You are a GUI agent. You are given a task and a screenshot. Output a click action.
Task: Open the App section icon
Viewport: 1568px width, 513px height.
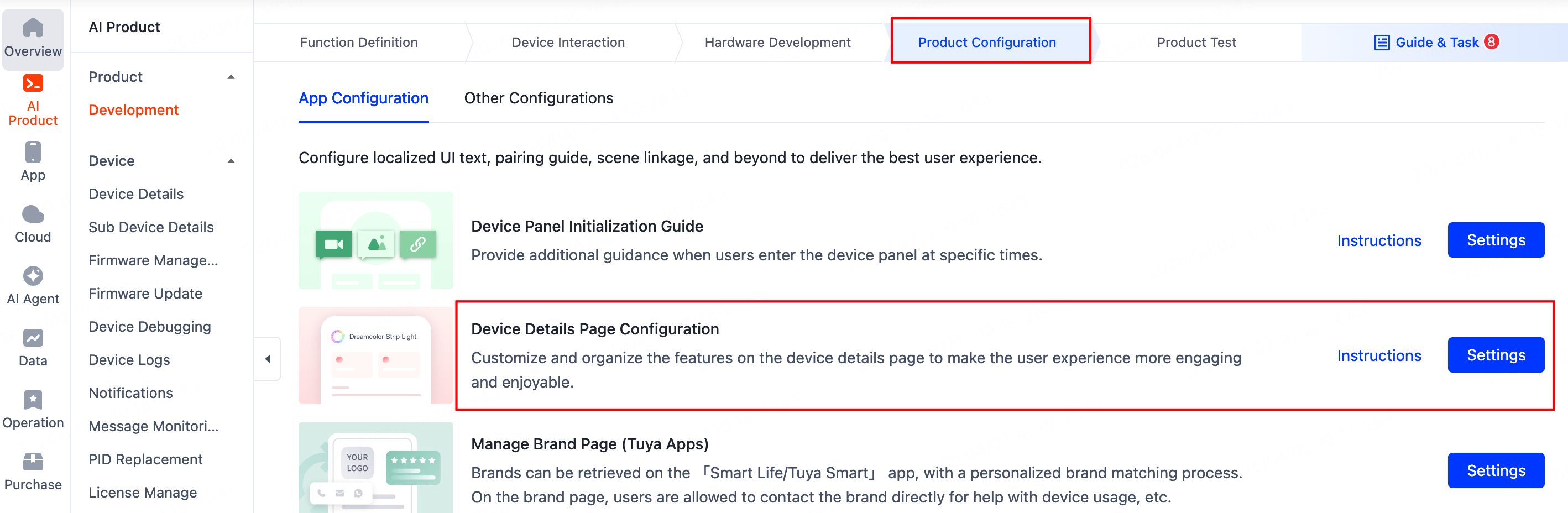click(x=33, y=153)
